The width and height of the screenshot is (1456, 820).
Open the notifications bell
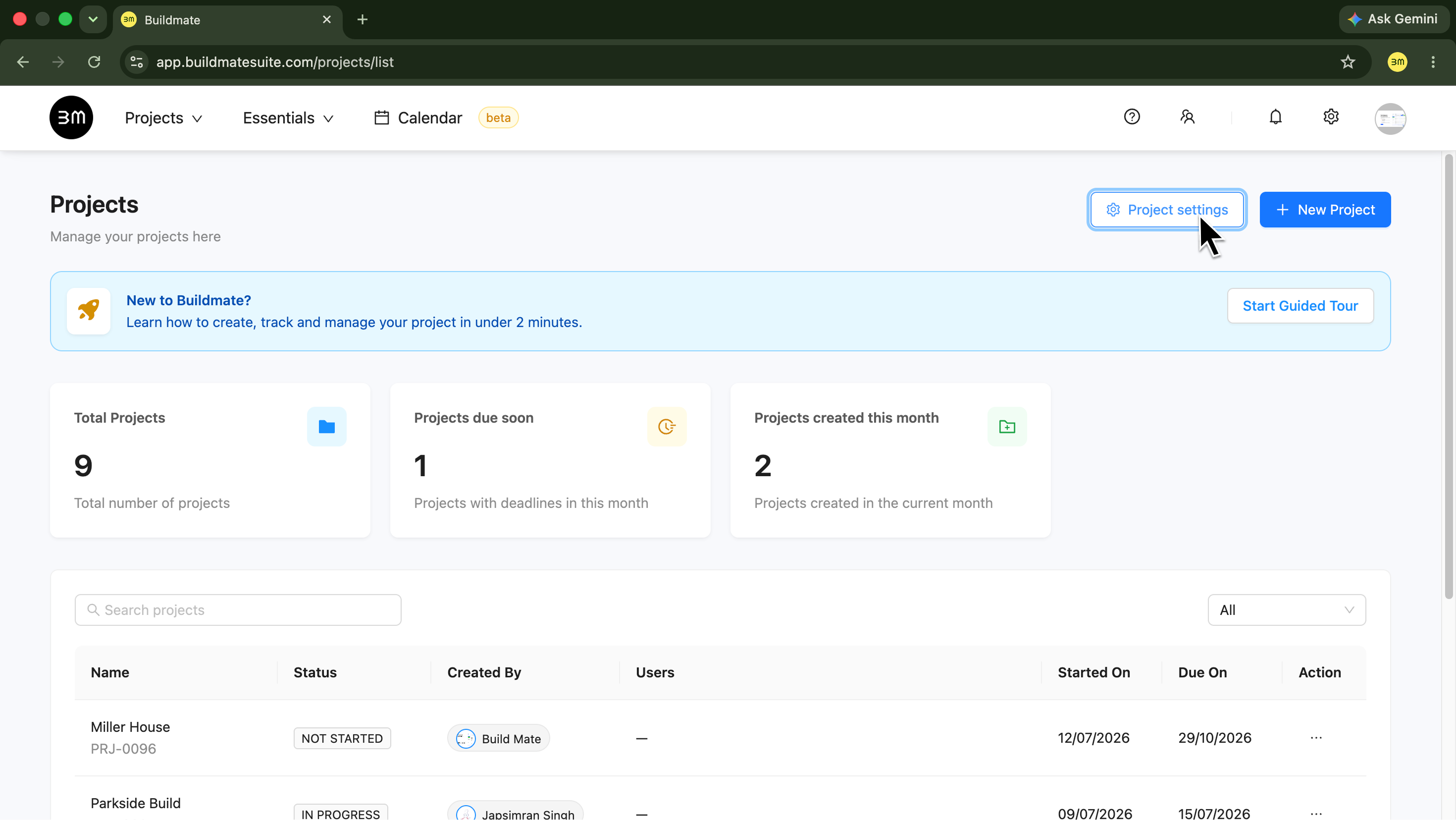(1276, 117)
